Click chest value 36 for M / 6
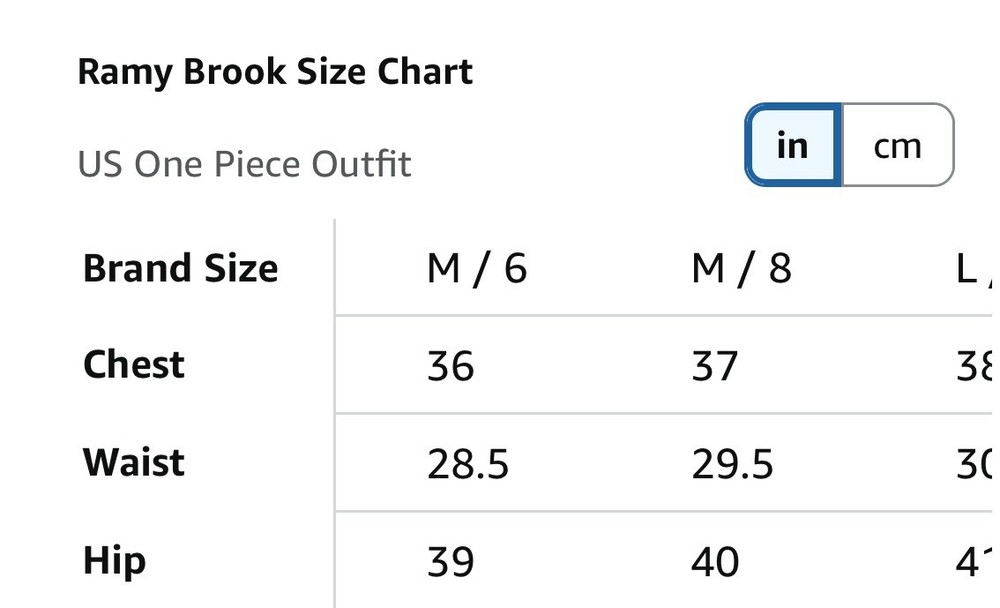Viewport: 1000px width, 608px height. pyautogui.click(x=450, y=366)
